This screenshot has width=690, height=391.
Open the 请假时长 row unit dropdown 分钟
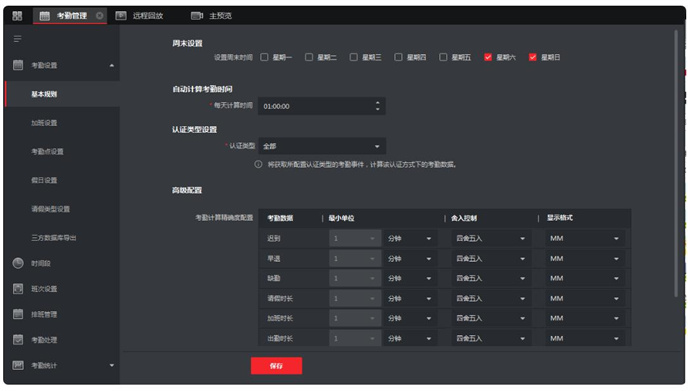tap(410, 299)
